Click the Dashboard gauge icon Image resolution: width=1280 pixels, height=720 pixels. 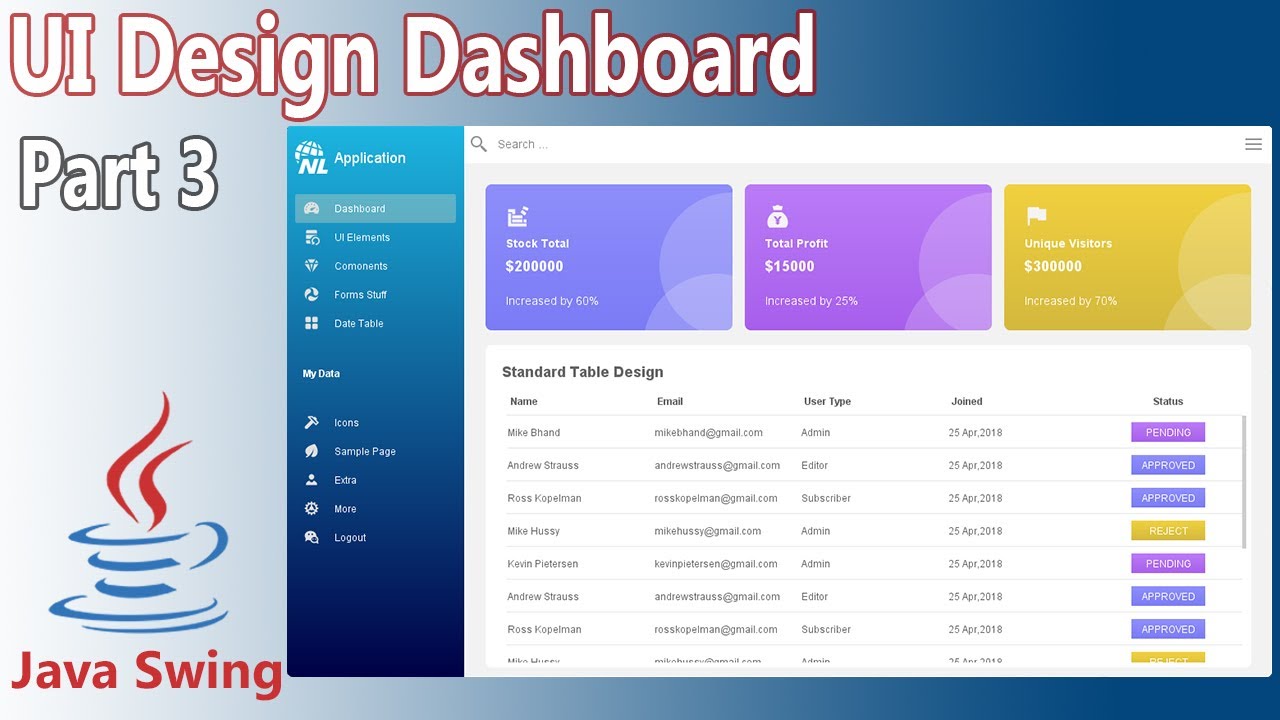[x=311, y=208]
